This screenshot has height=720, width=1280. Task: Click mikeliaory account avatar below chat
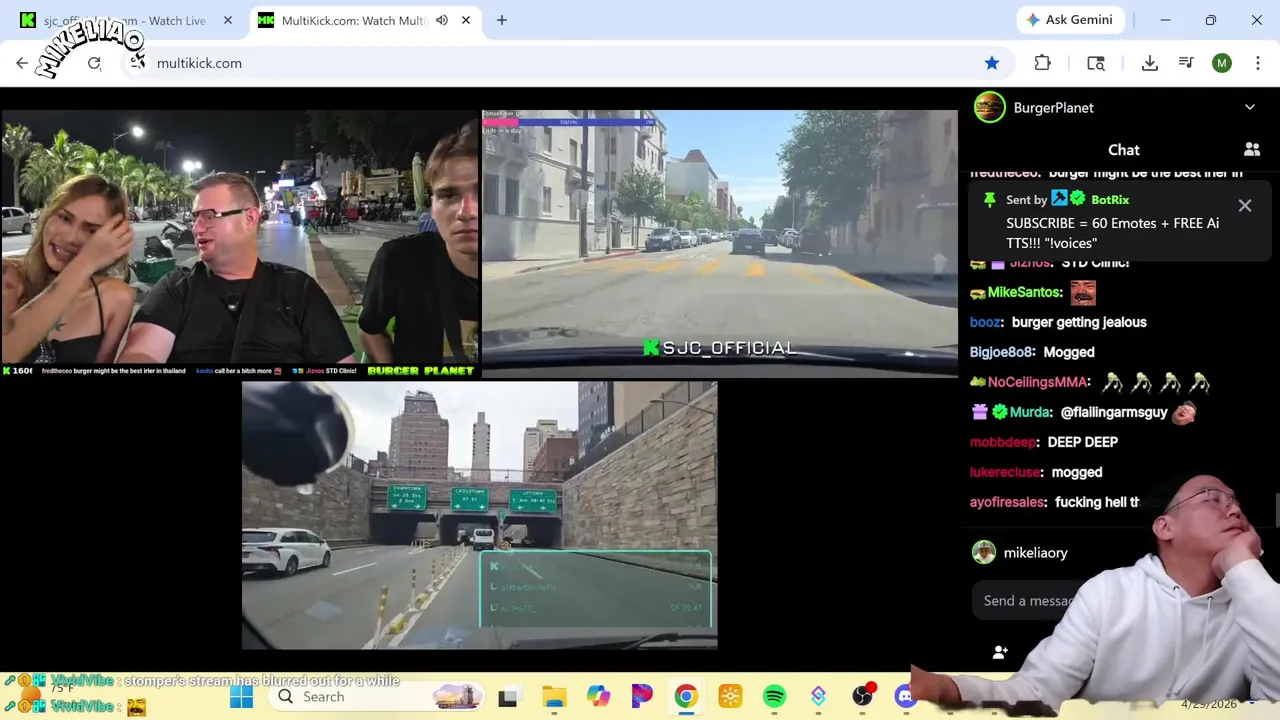pos(984,552)
